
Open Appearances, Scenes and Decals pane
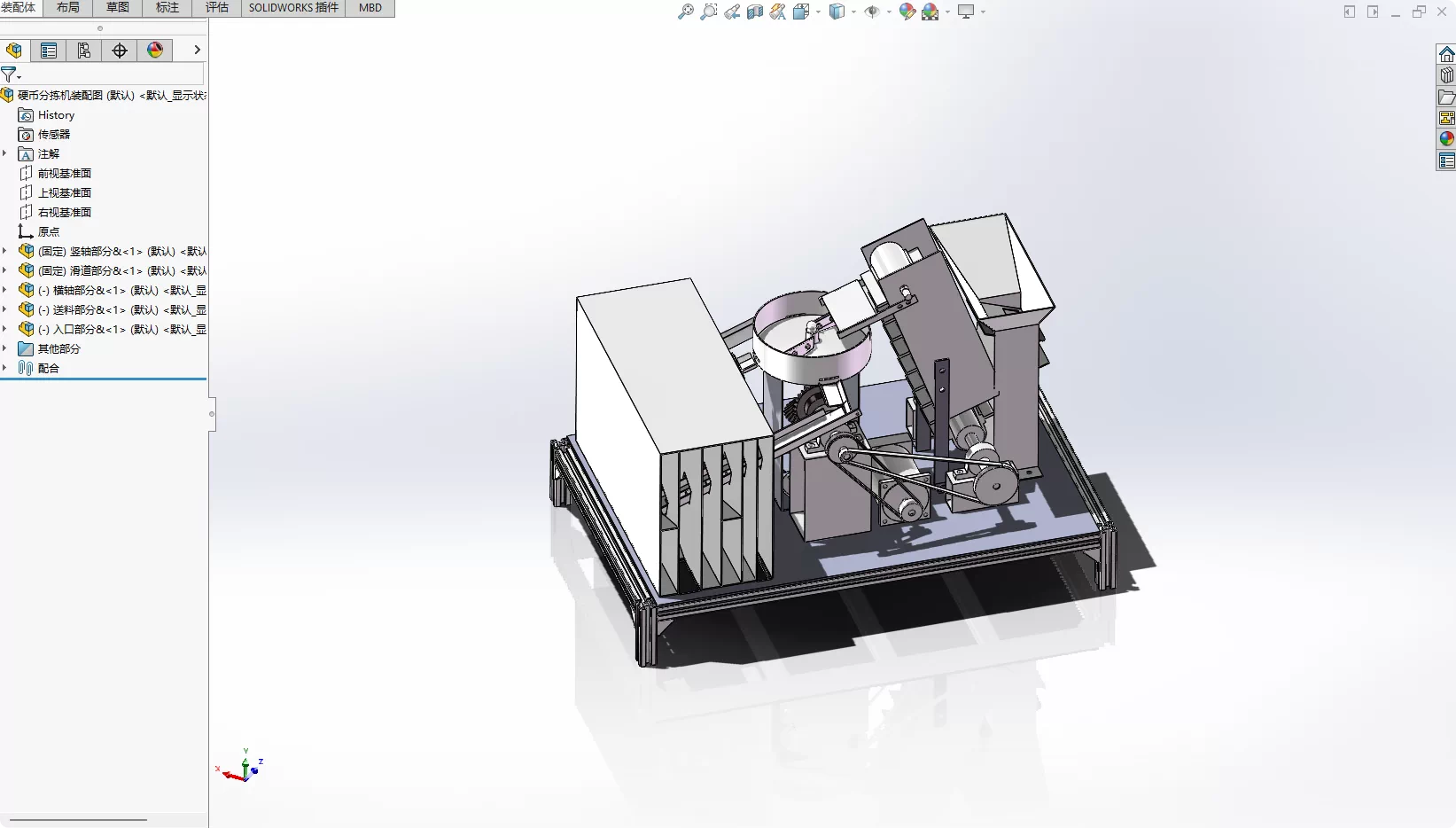1446,139
